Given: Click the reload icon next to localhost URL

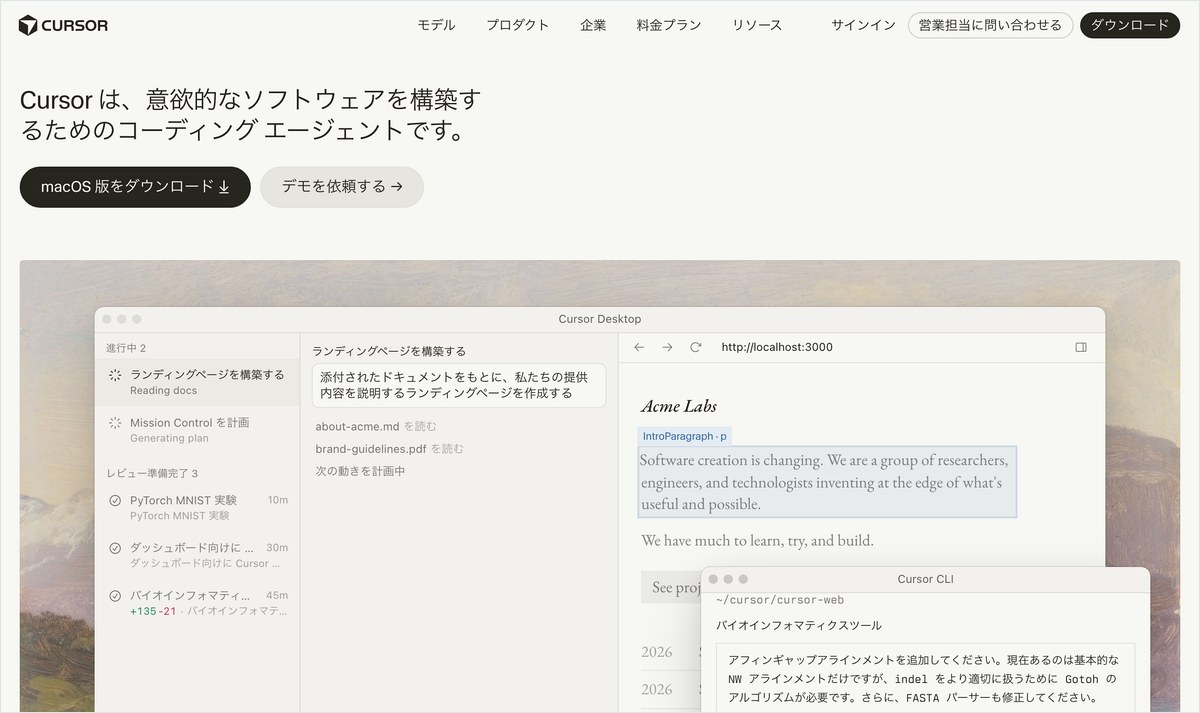Looking at the screenshot, I should [x=695, y=347].
